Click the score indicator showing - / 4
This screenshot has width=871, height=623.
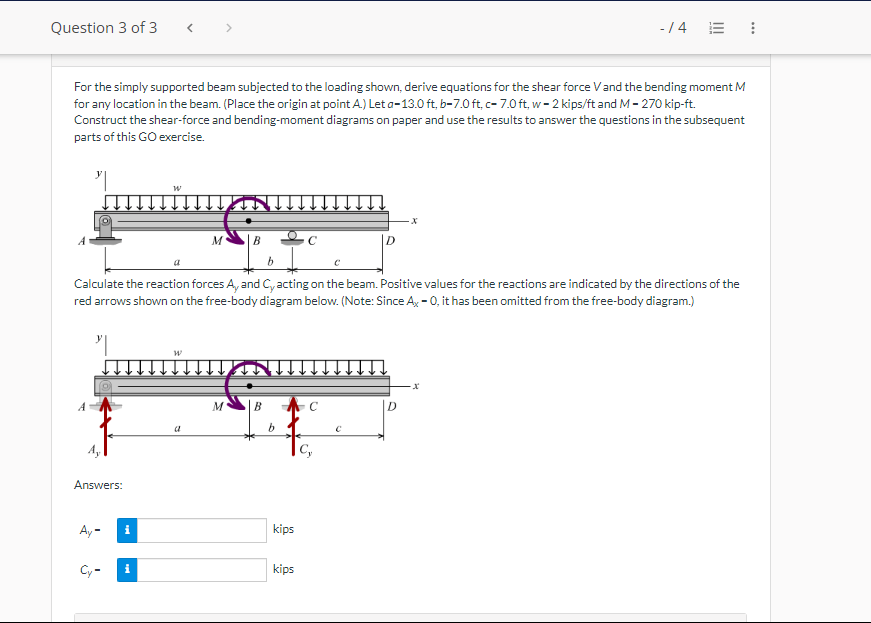coord(675,27)
